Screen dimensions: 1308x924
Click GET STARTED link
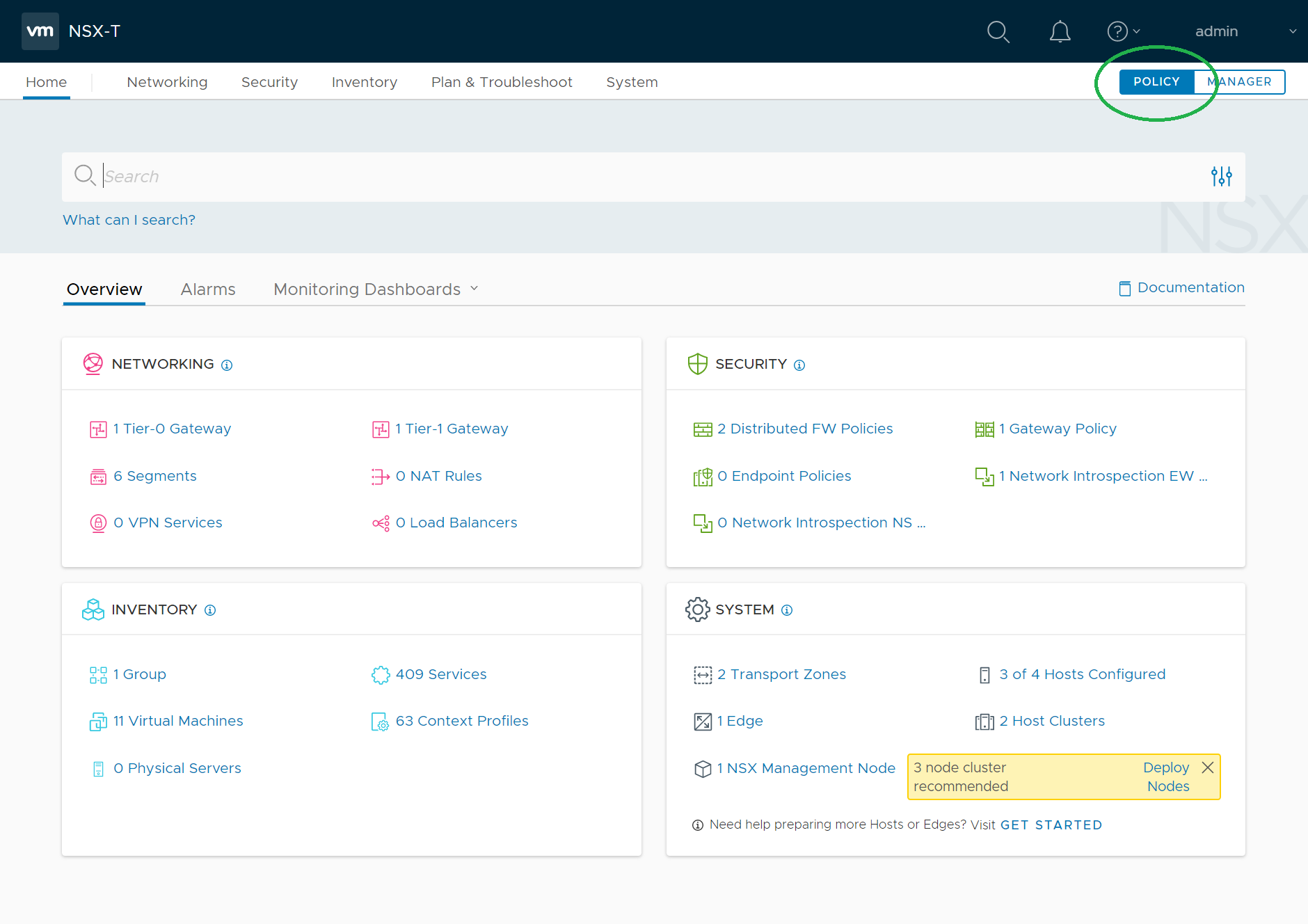(x=1051, y=825)
